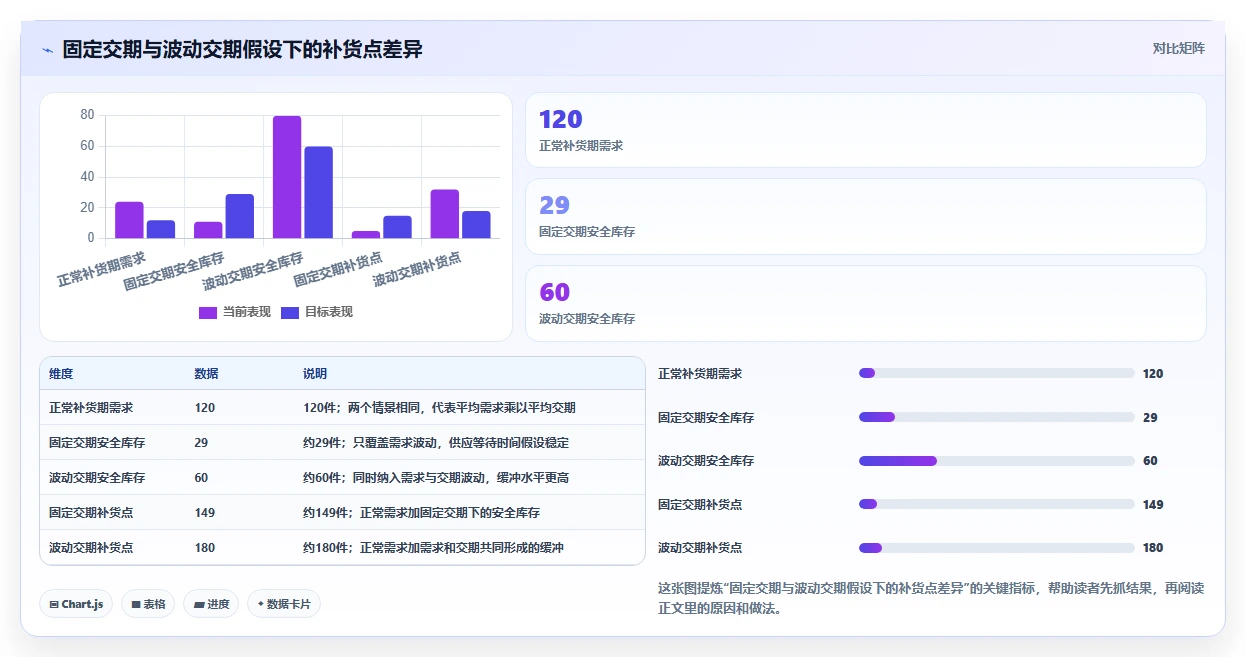Viewport: 1246px width, 657px height.
Task: Click the title 固定交期与波动交期假设下的补货点差异
Action: [x=242, y=49]
